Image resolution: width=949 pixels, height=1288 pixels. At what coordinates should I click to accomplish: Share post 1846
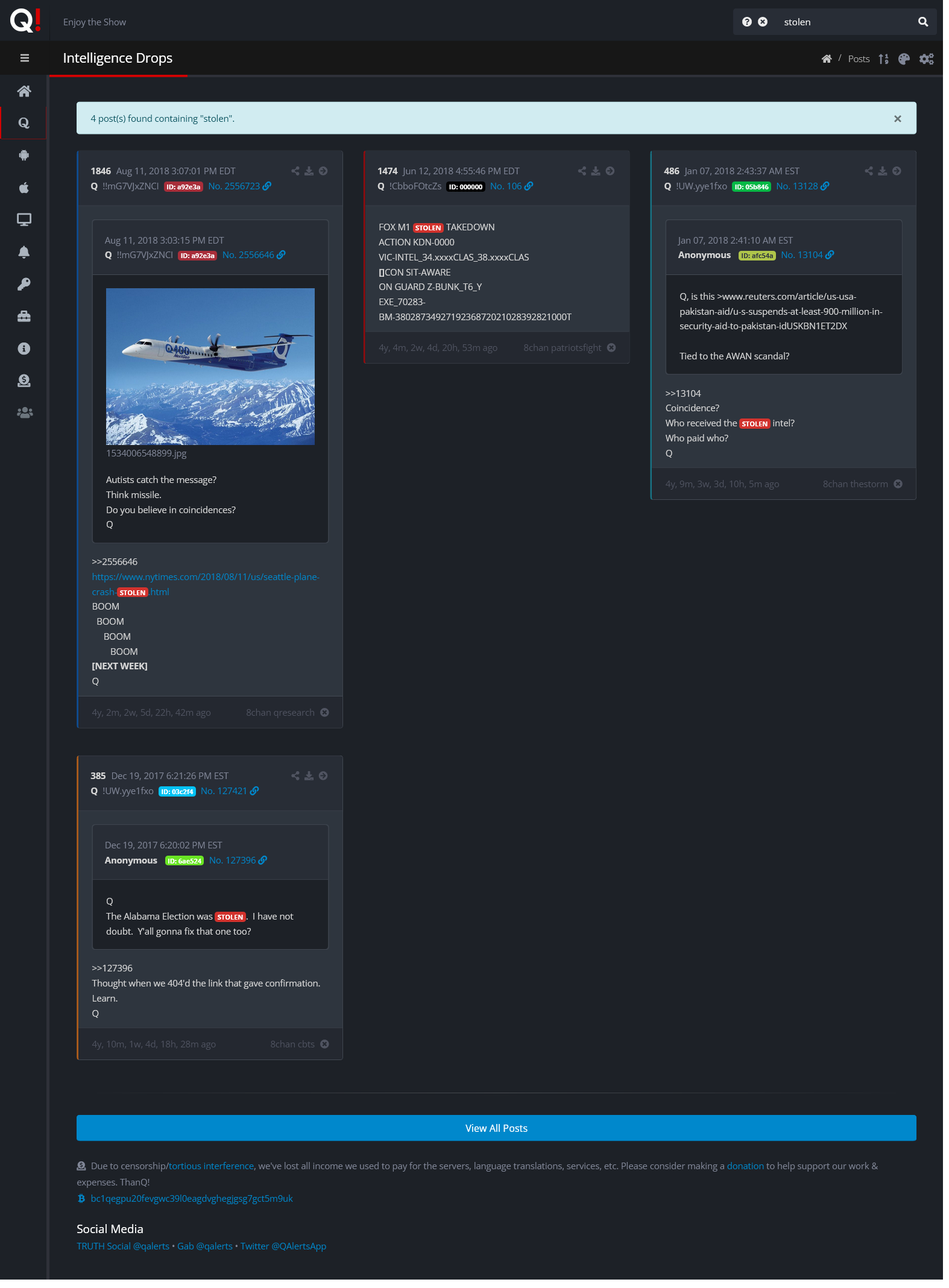pyautogui.click(x=295, y=171)
